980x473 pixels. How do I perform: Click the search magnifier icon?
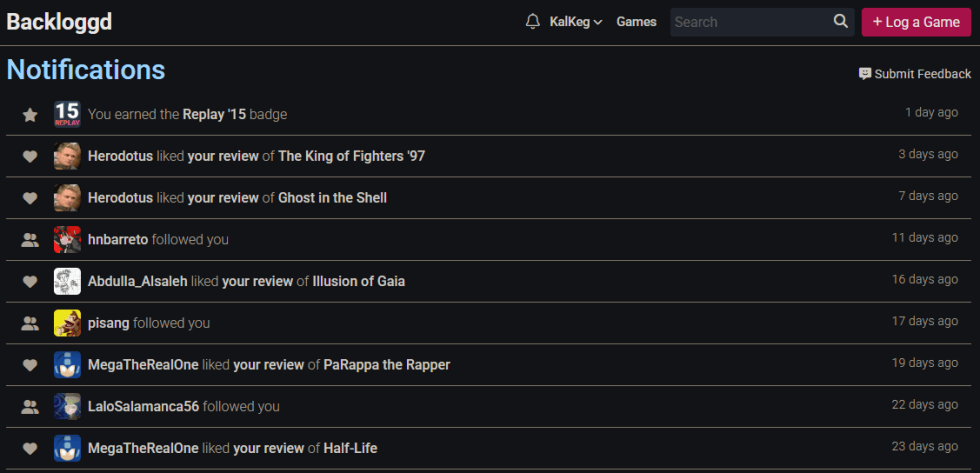pos(841,22)
